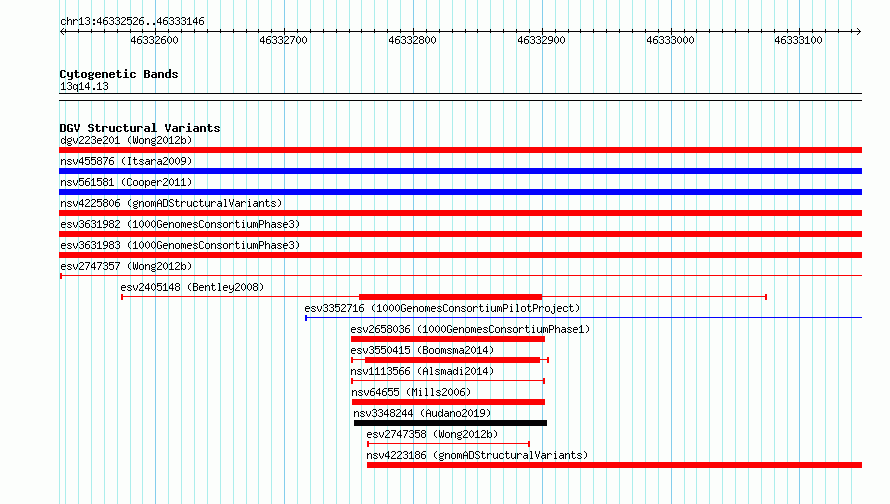Click the ruler's right arrow end
Screen dimensions: 890x504
coord(859,32)
